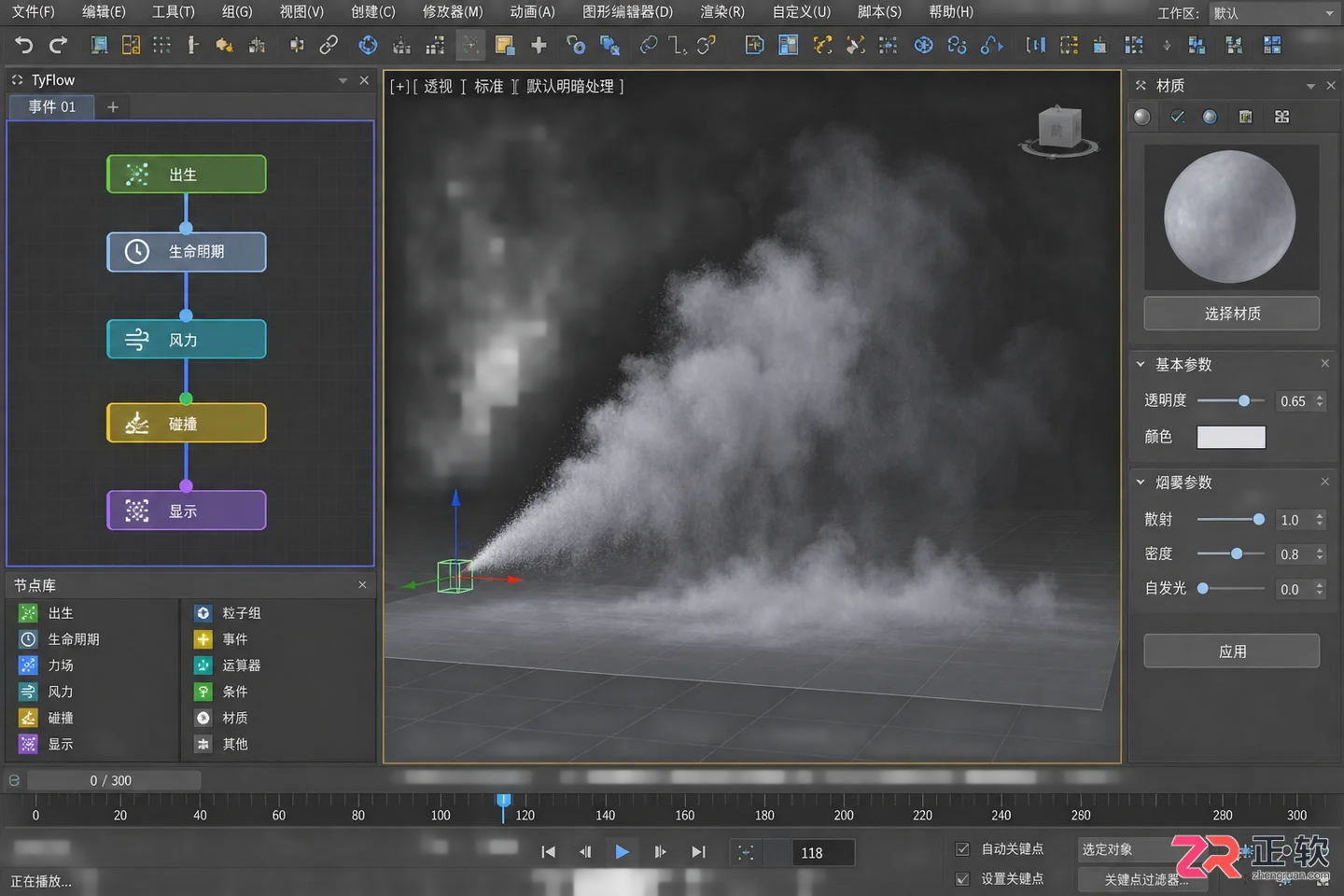The image size is (1344, 896).
Task: Click the sphere material icon in 材质 panel
Action: (1142, 117)
